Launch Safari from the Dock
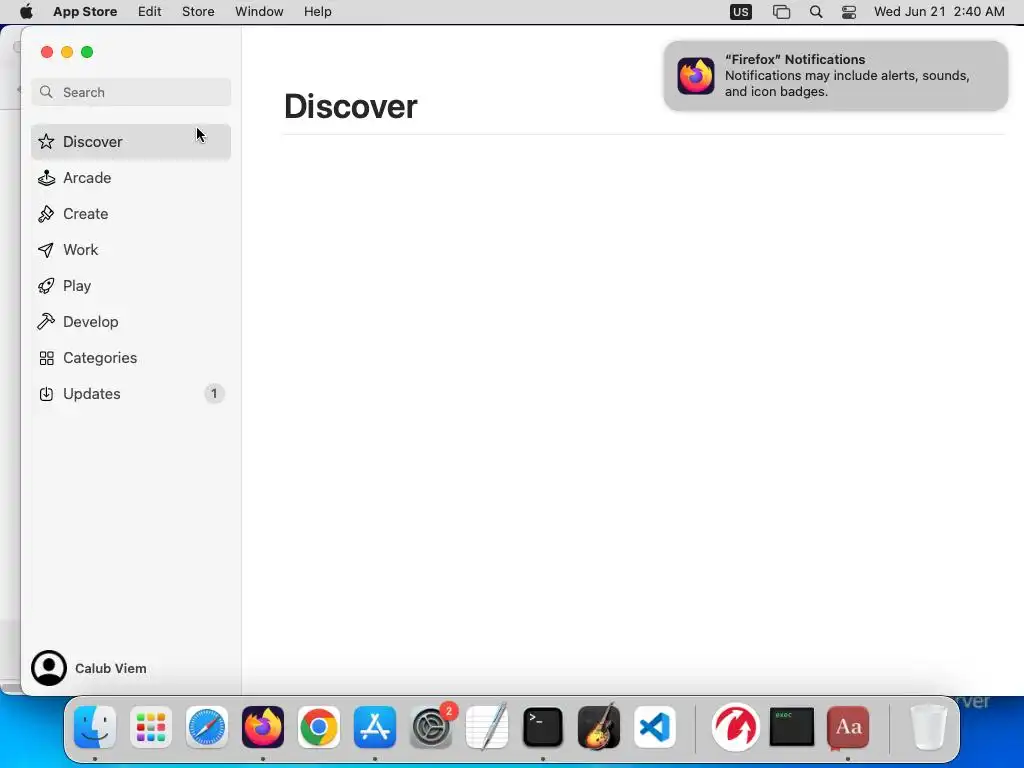Screen dimensions: 1024x768 coord(207,727)
